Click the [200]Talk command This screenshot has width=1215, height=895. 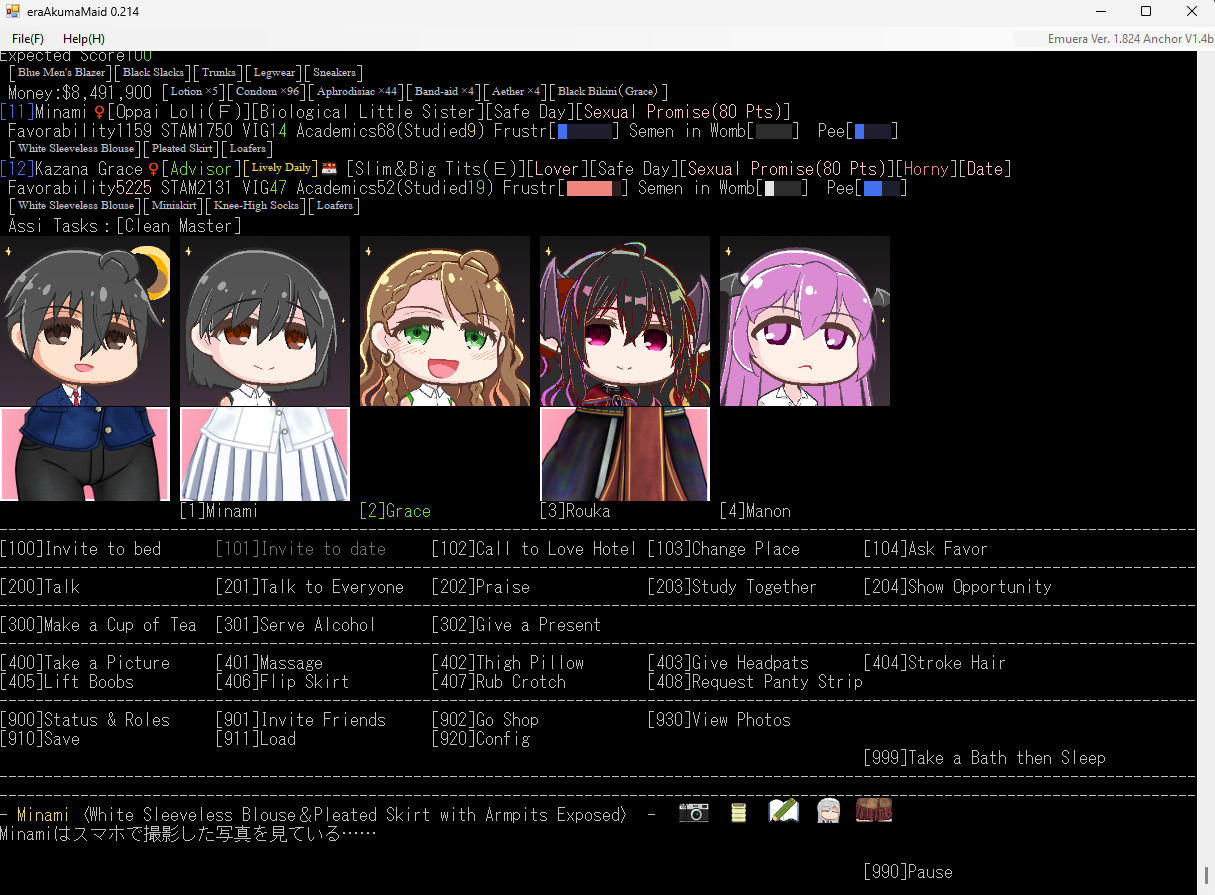click(x=40, y=587)
